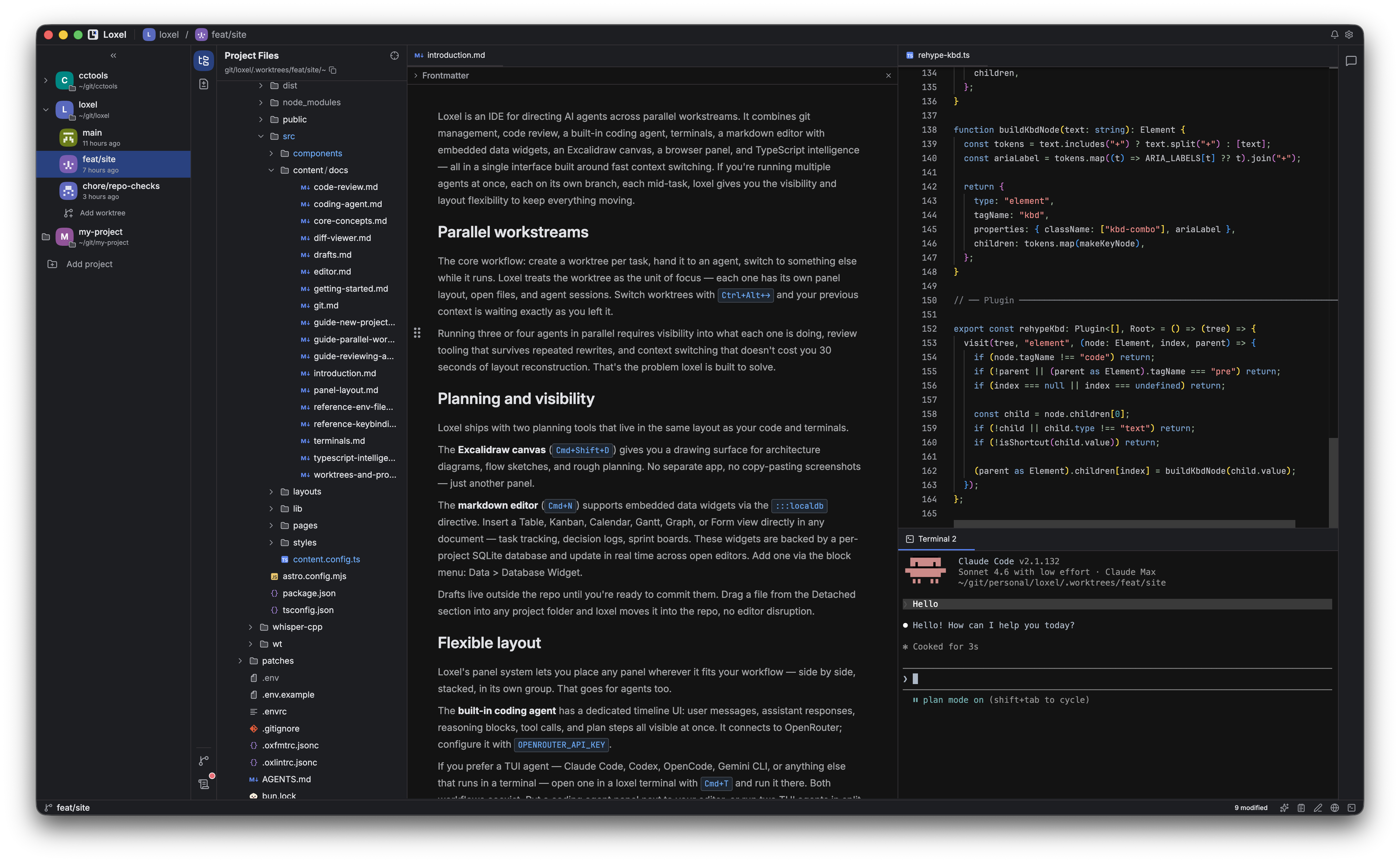Viewport: 1400px width, 863px height.
Task: Open notifications bell icon
Action: [x=1334, y=35]
